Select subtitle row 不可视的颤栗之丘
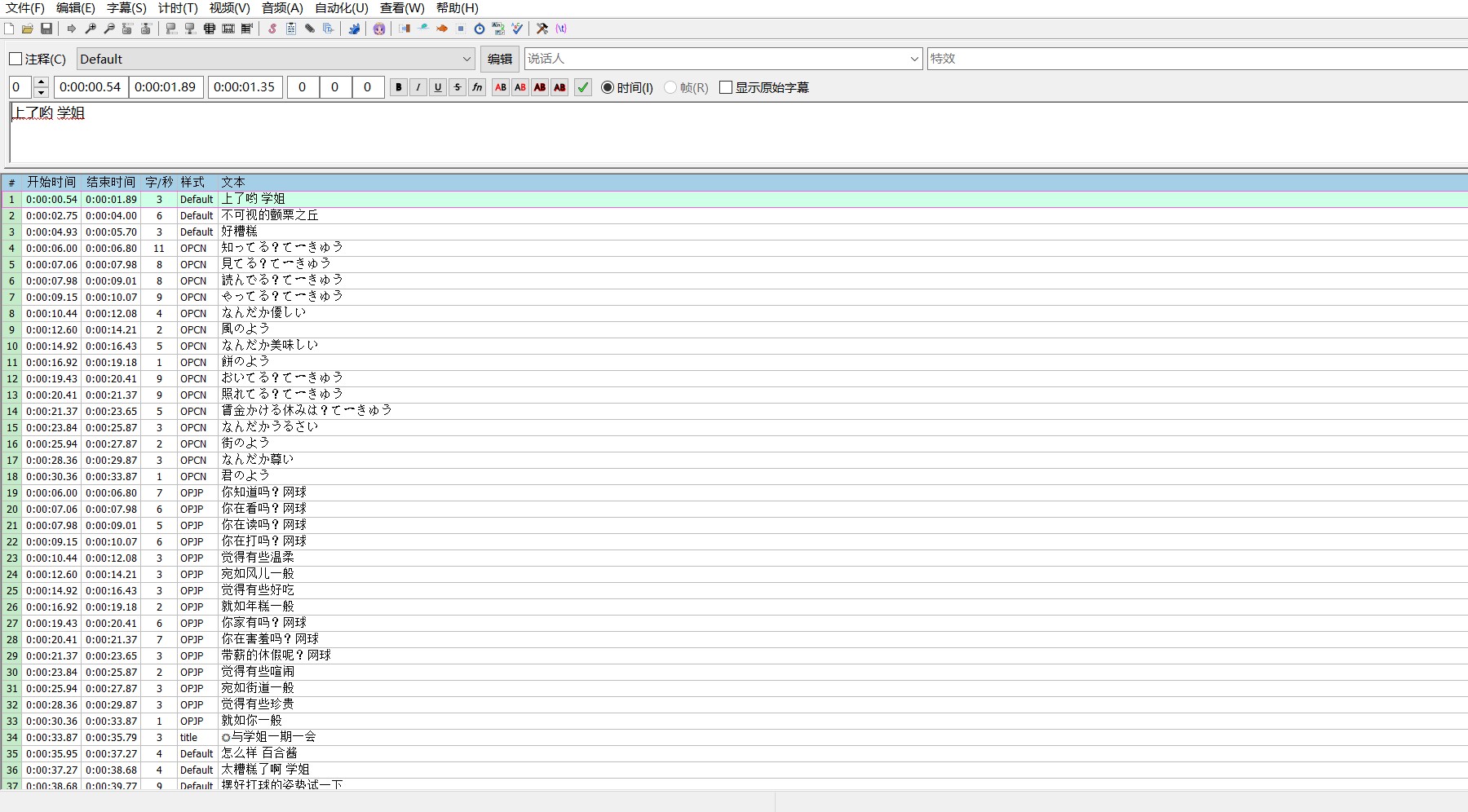This screenshot has width=1468, height=812. pyautogui.click(x=734, y=215)
